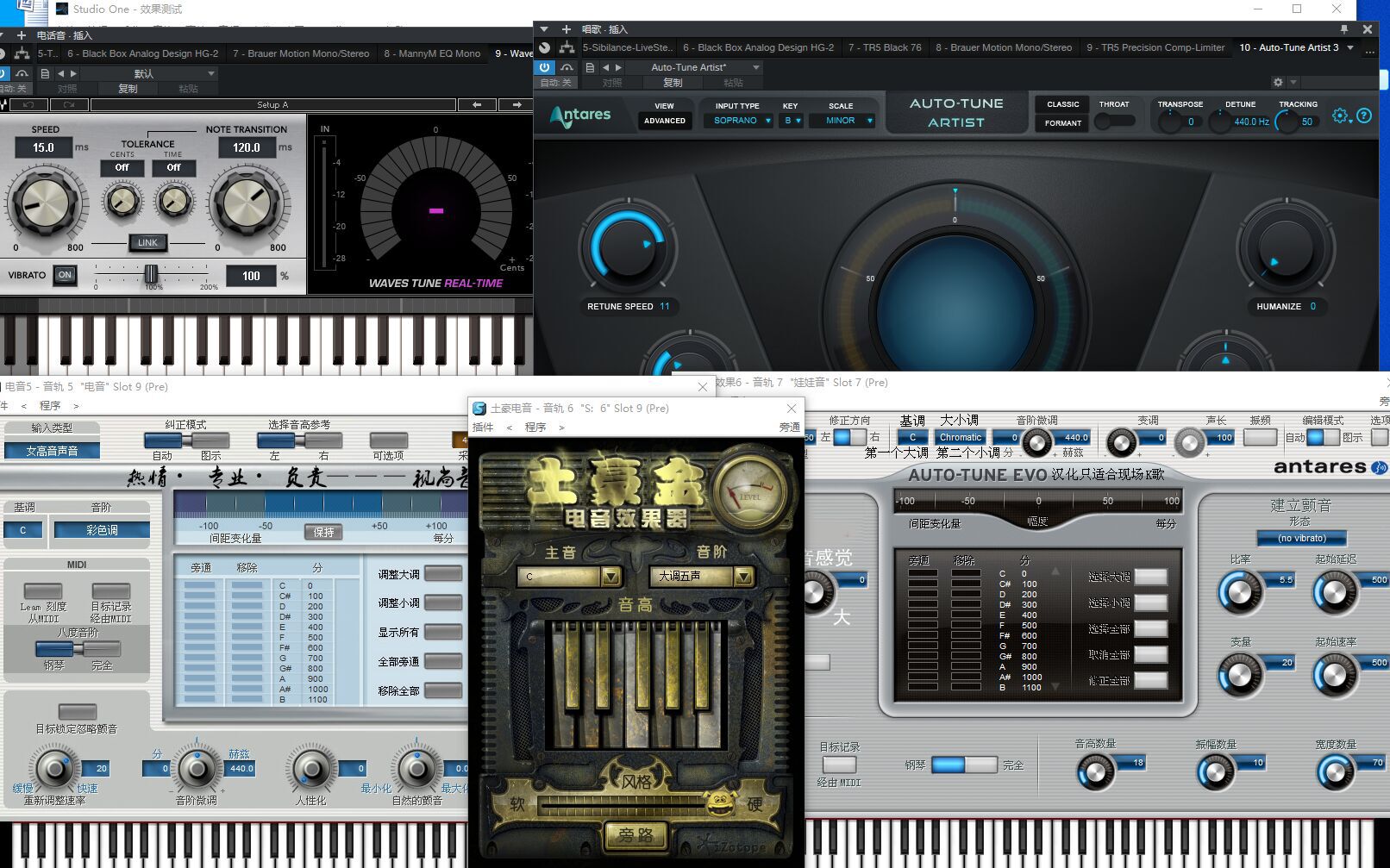This screenshot has height=868, width=1390.
Task: Click 复制 copy button in Waves Tune window
Action: pyautogui.click(x=128, y=89)
